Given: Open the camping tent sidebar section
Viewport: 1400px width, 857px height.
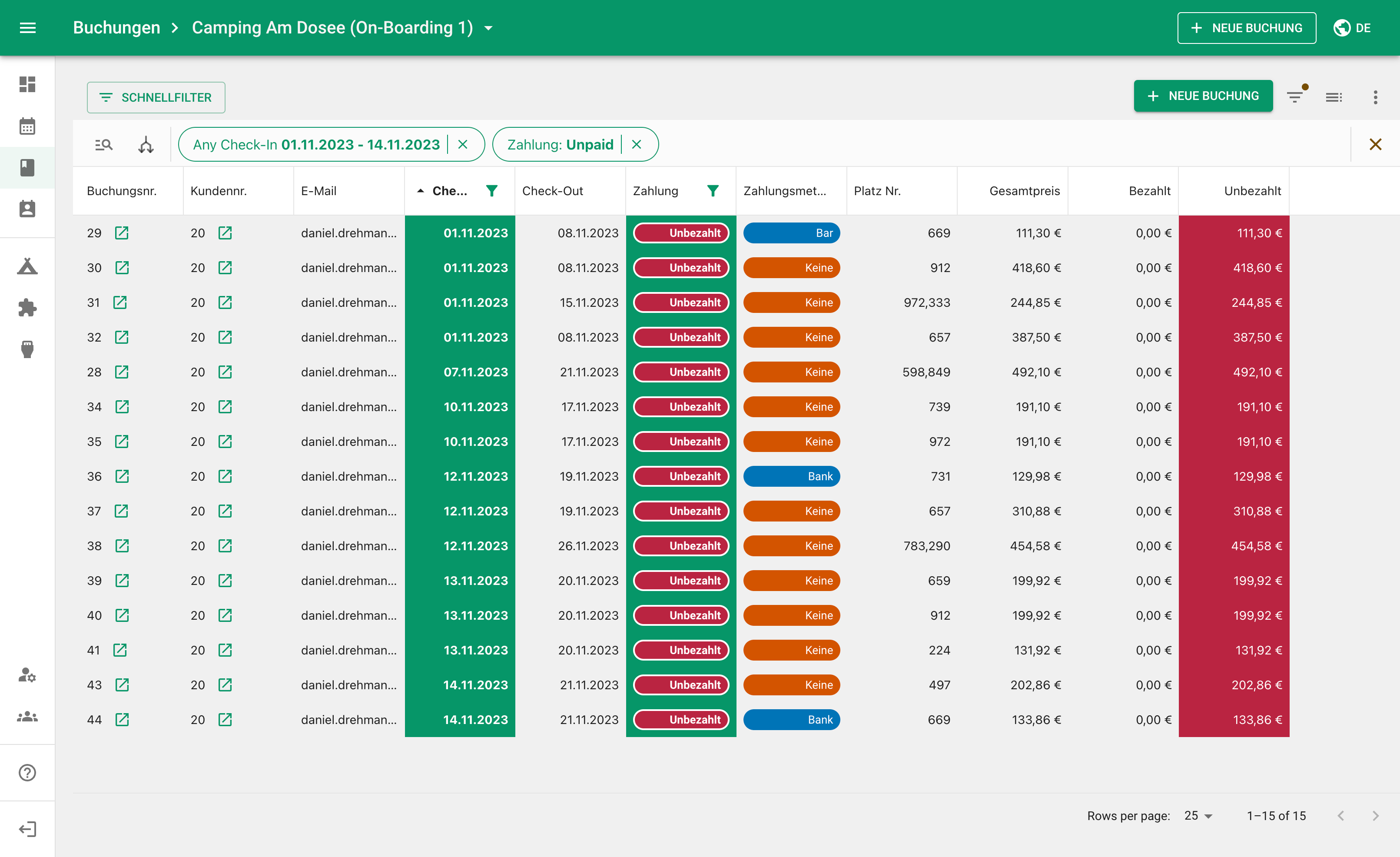Looking at the screenshot, I should (x=27, y=266).
